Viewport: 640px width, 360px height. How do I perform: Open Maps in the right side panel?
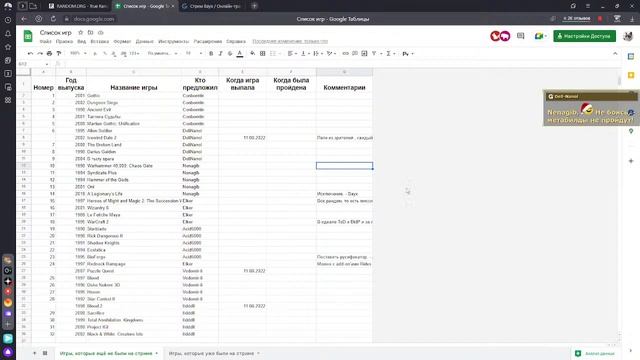[631, 131]
